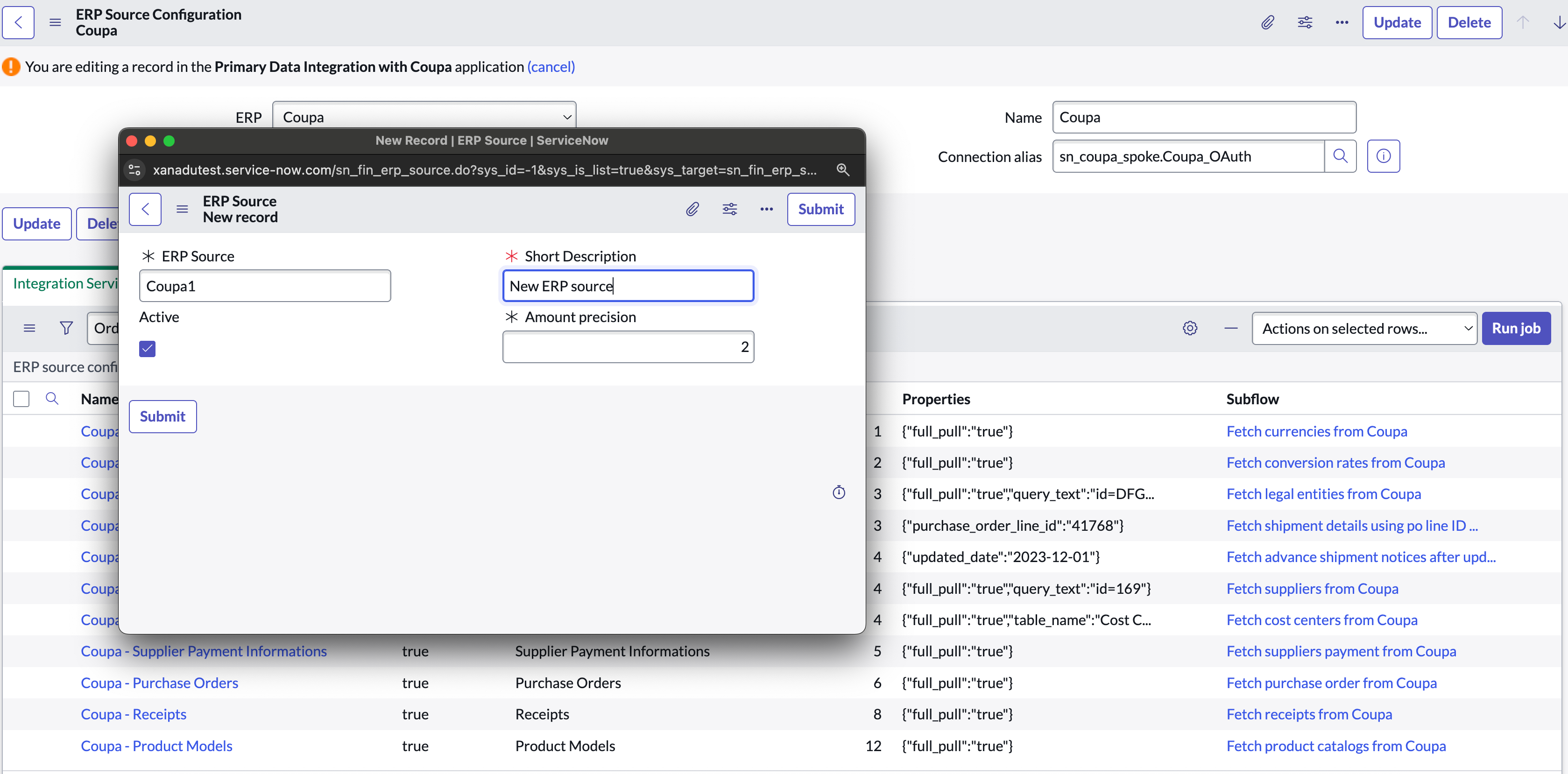Click the Connection alias lookup magnifier icon
1568x774 pixels.
pyautogui.click(x=1340, y=156)
